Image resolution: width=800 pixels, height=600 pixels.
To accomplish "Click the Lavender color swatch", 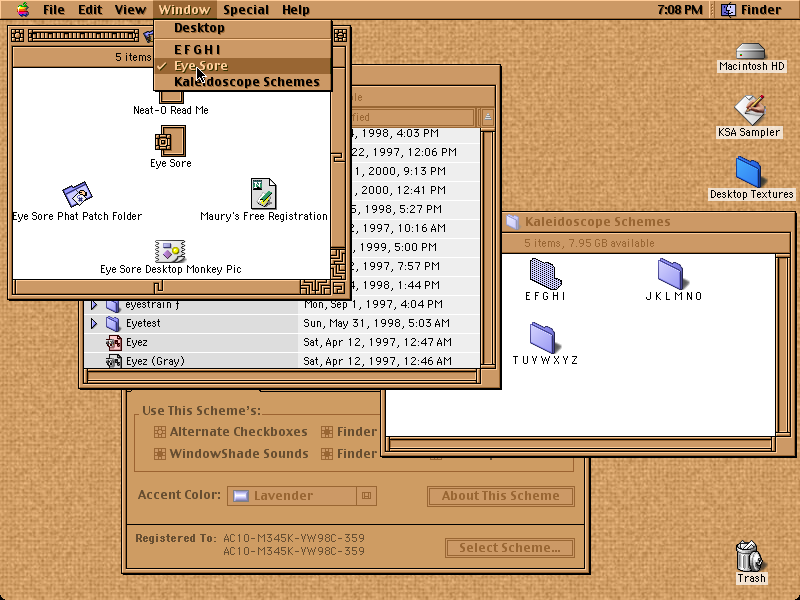I will pyautogui.click(x=241, y=496).
